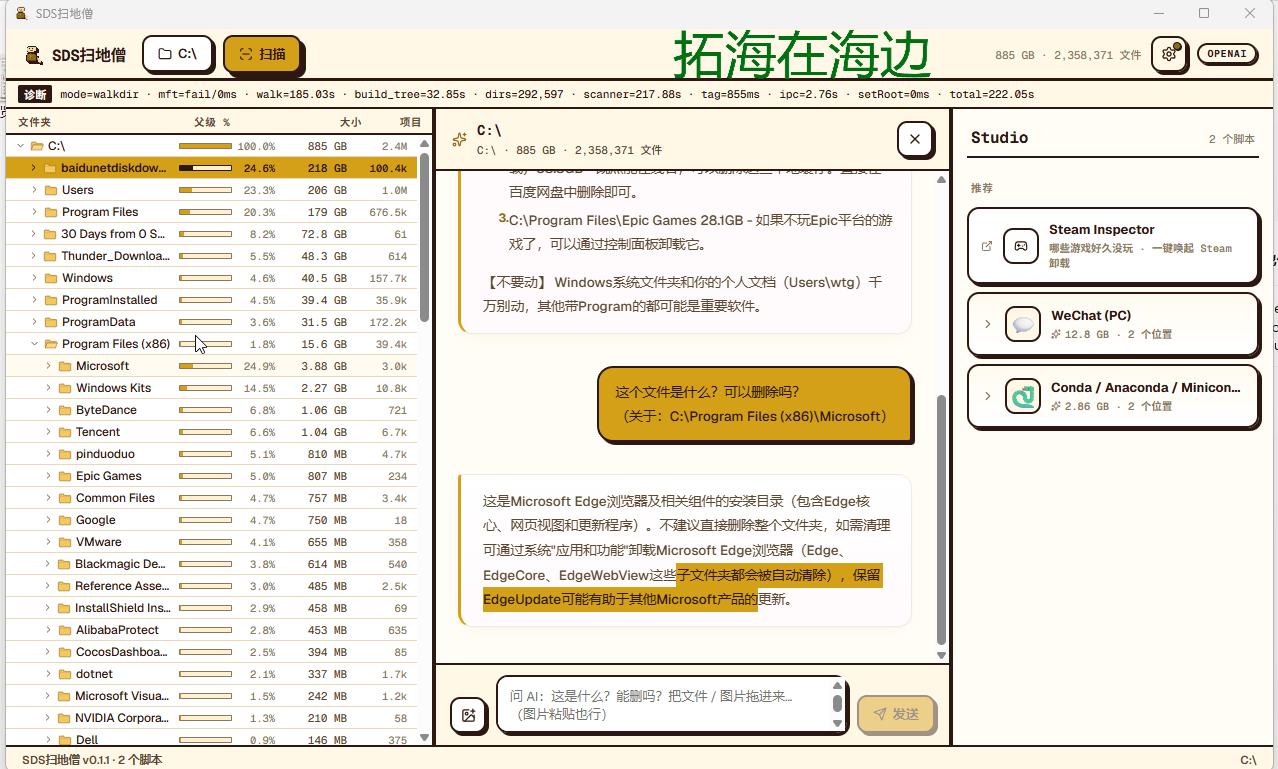Expand the ProgramInstalled folder chevron
The height and width of the screenshot is (769, 1278).
34,300
